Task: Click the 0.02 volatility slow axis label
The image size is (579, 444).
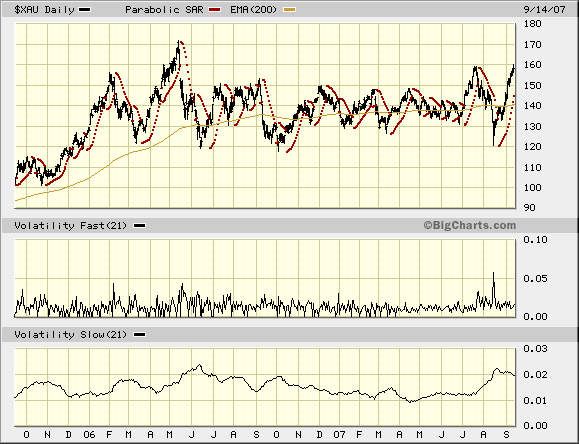Action: click(x=535, y=375)
